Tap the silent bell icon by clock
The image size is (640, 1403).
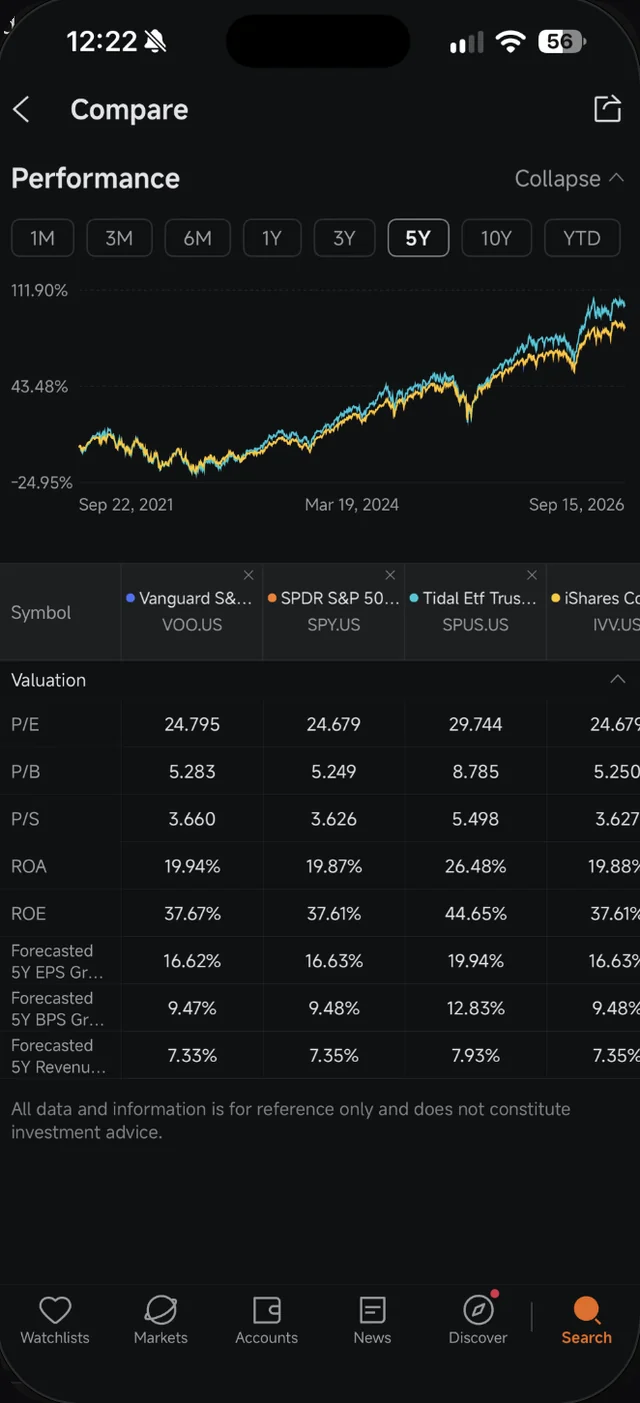point(155,41)
